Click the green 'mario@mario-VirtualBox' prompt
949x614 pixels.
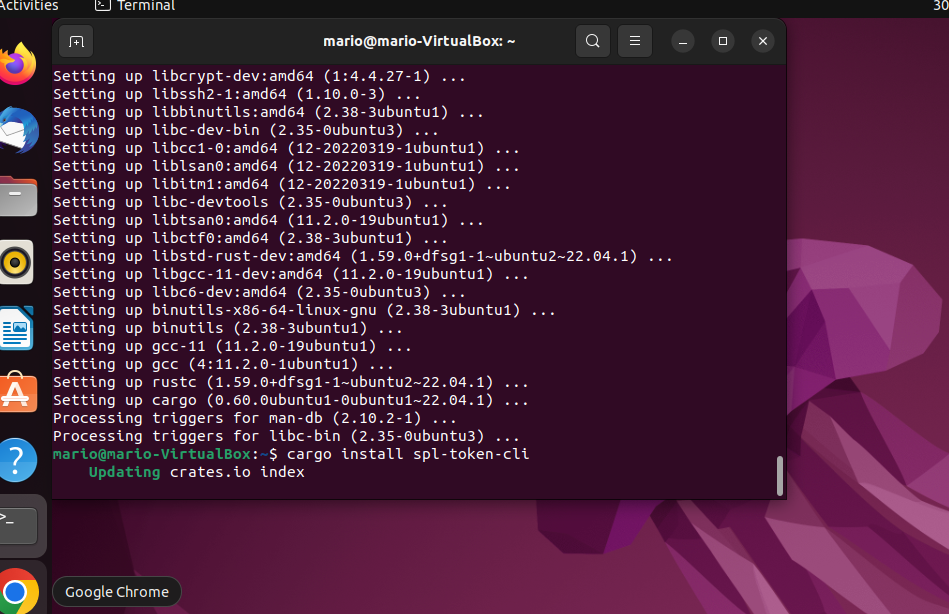point(152,454)
